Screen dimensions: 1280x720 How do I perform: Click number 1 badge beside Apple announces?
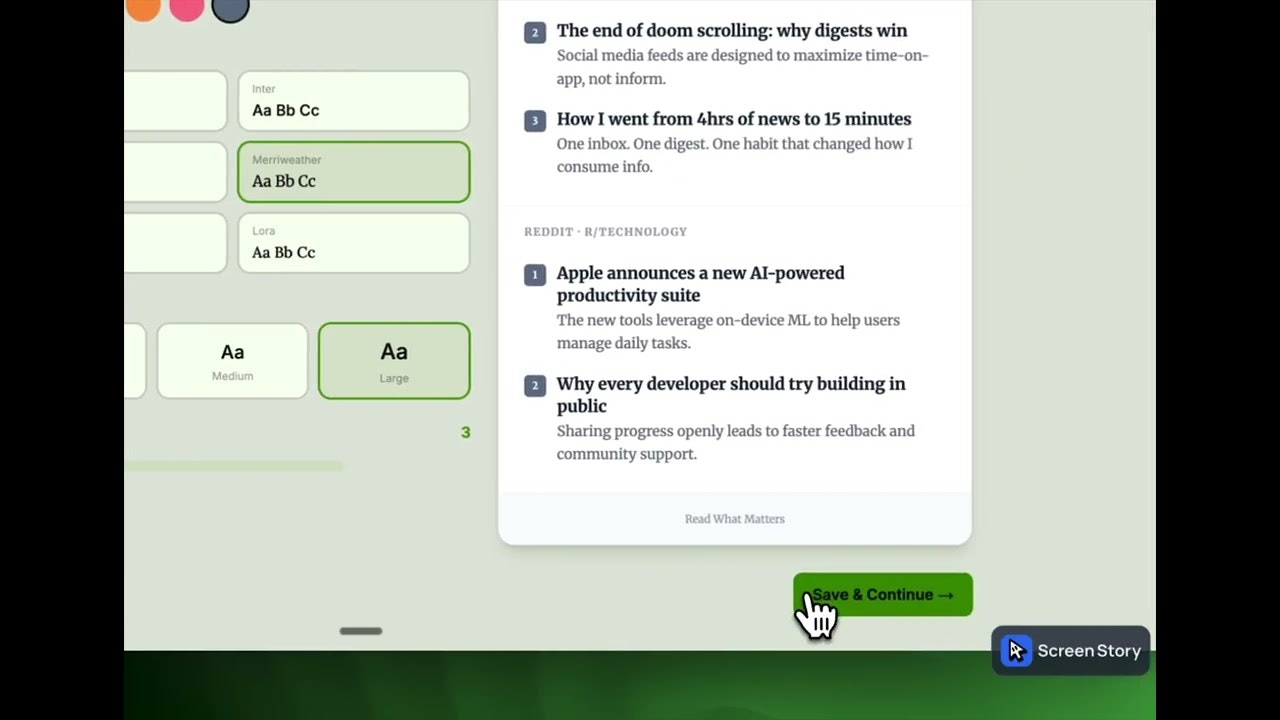click(x=535, y=274)
